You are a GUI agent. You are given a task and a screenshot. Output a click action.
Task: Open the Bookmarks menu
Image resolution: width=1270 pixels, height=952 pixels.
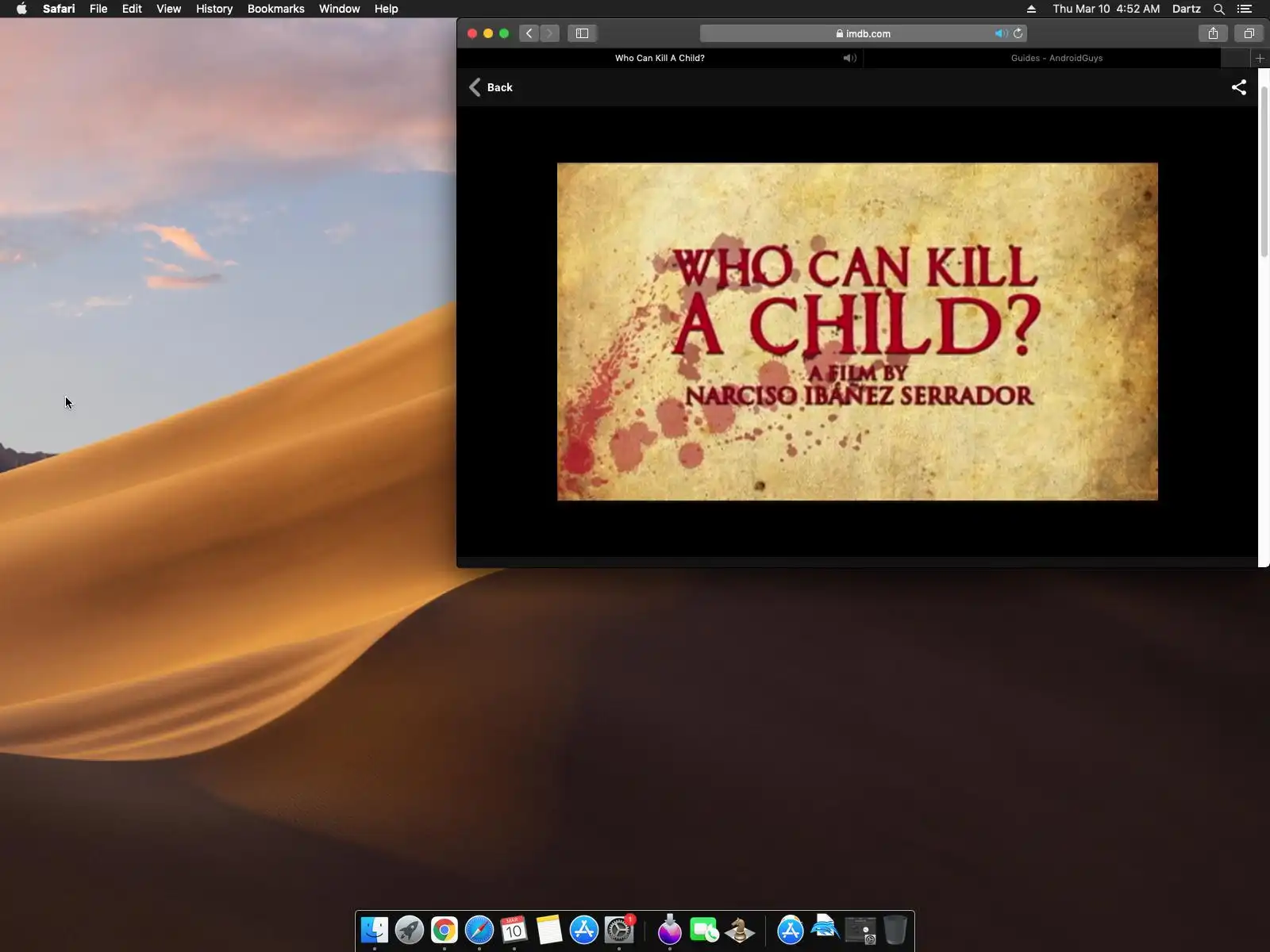(x=275, y=9)
